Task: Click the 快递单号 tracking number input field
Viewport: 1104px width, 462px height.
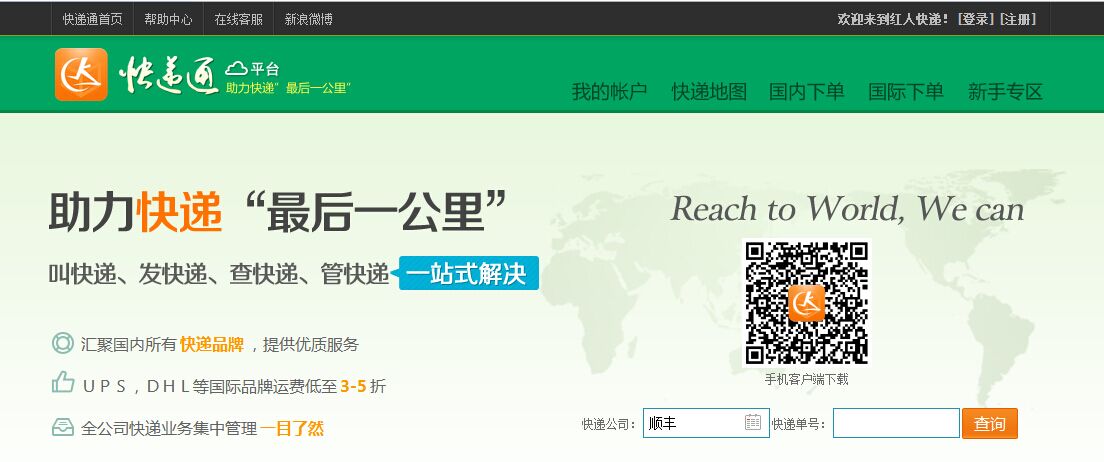Action: pyautogui.click(x=895, y=423)
